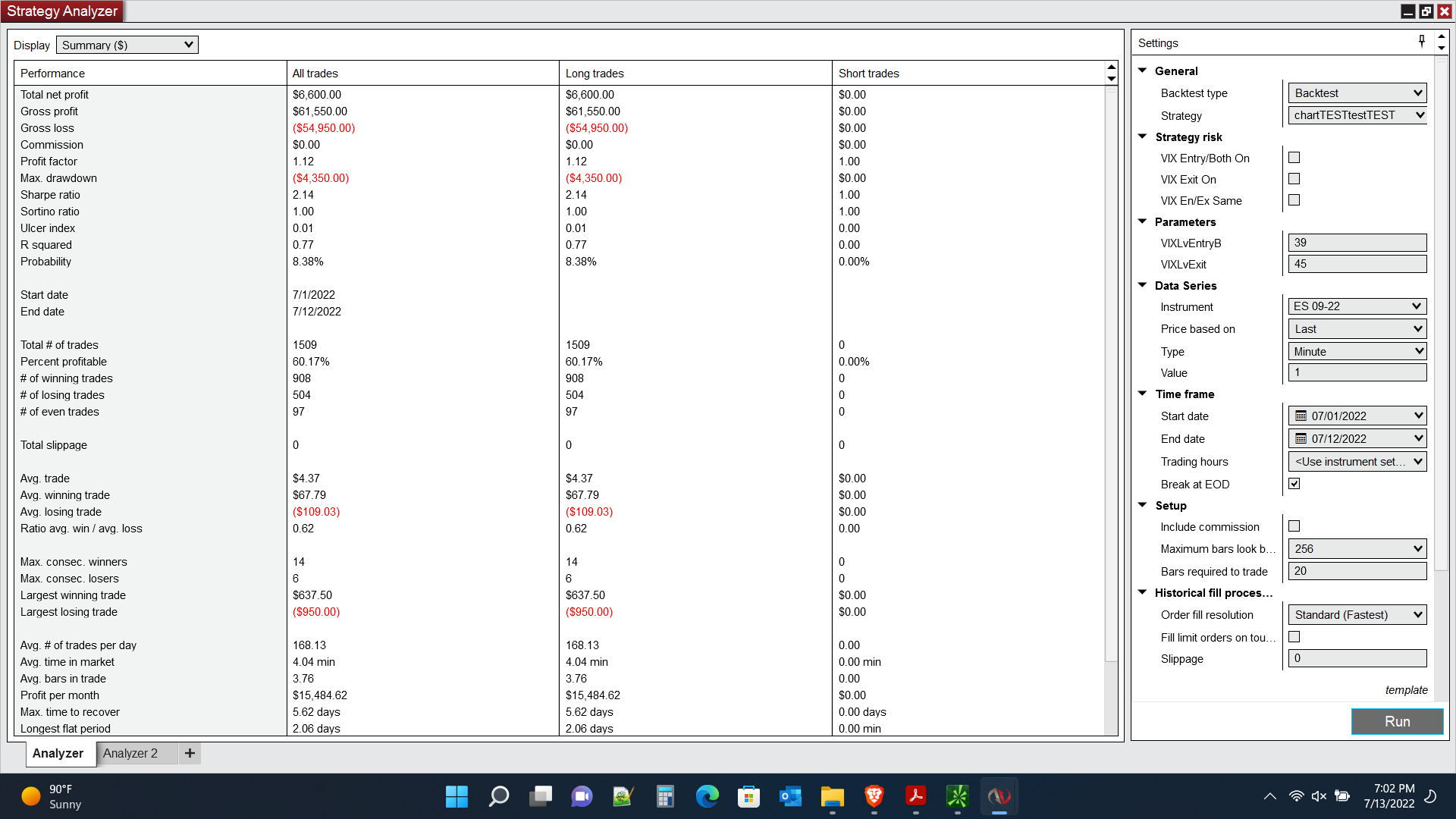The width and height of the screenshot is (1456, 819).
Task: Click the pin icon in Settings panel
Action: coord(1422,41)
